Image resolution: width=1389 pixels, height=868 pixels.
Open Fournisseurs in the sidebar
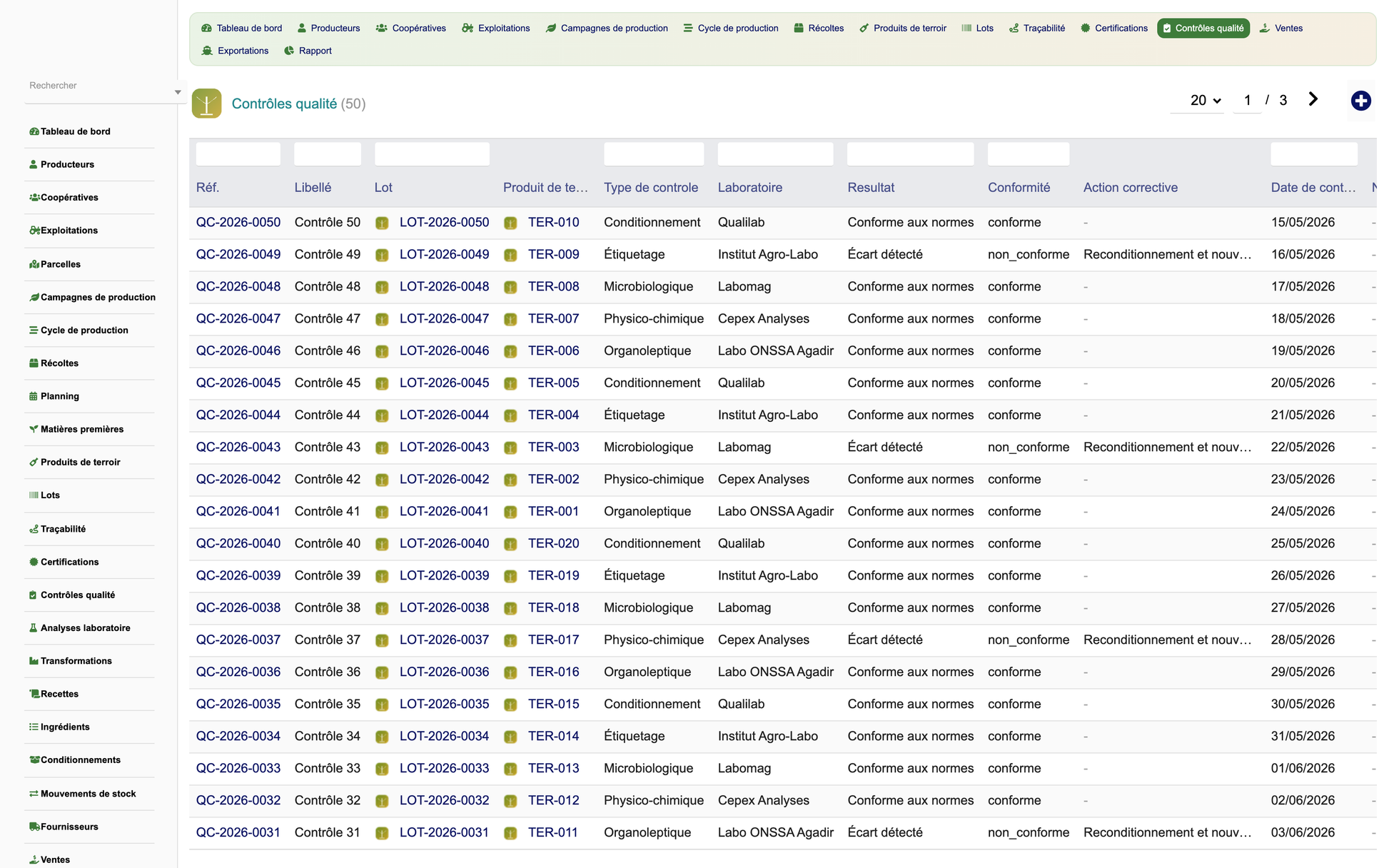[x=64, y=827]
